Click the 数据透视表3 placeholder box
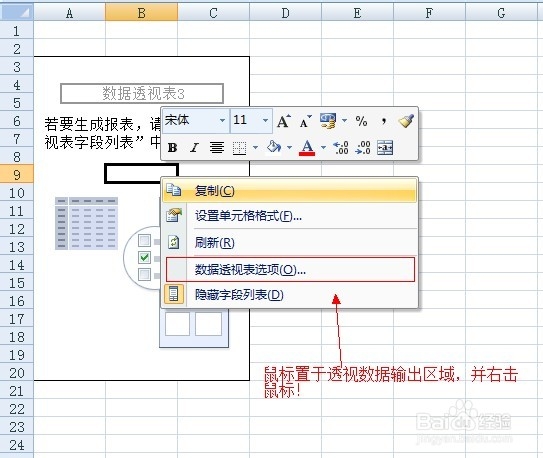The height and width of the screenshot is (458, 543). click(142, 93)
